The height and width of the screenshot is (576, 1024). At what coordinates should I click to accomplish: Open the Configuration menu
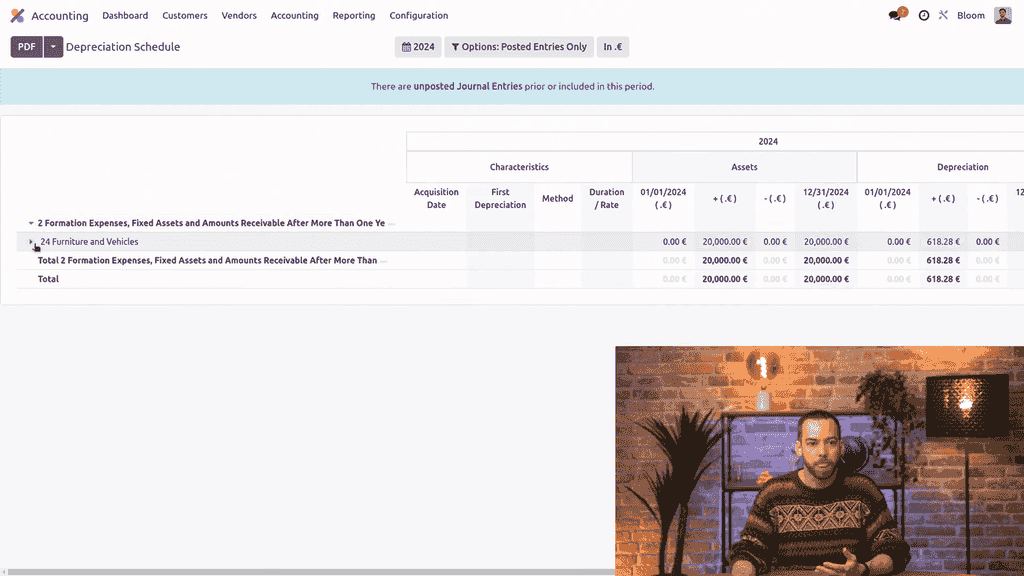418,16
